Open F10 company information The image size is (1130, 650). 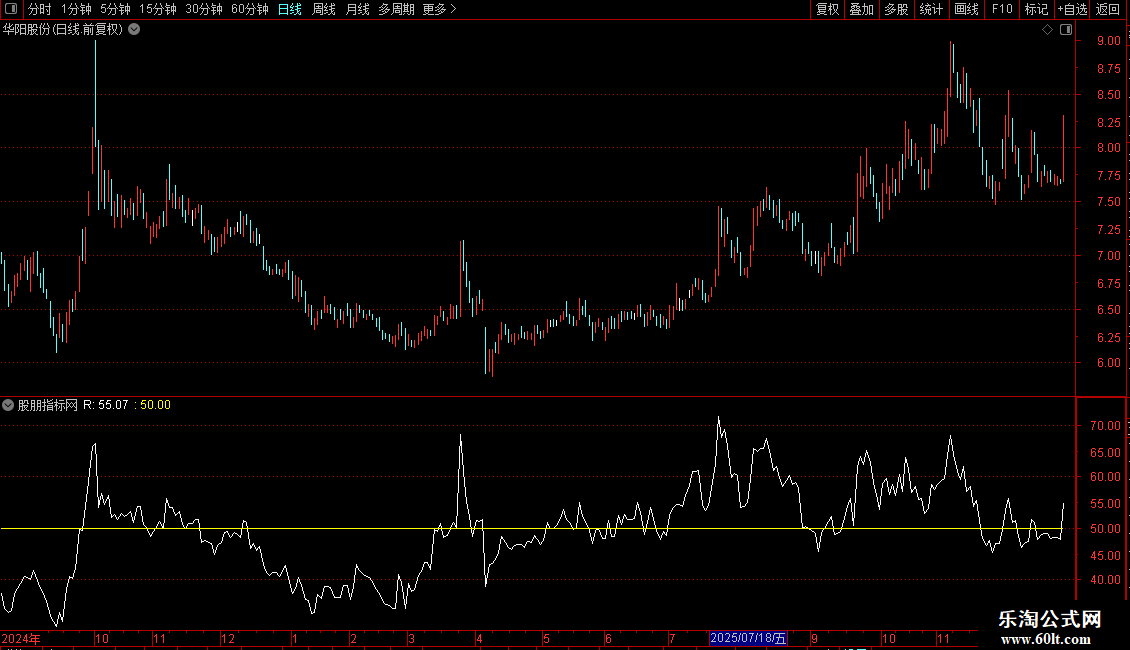click(1002, 9)
